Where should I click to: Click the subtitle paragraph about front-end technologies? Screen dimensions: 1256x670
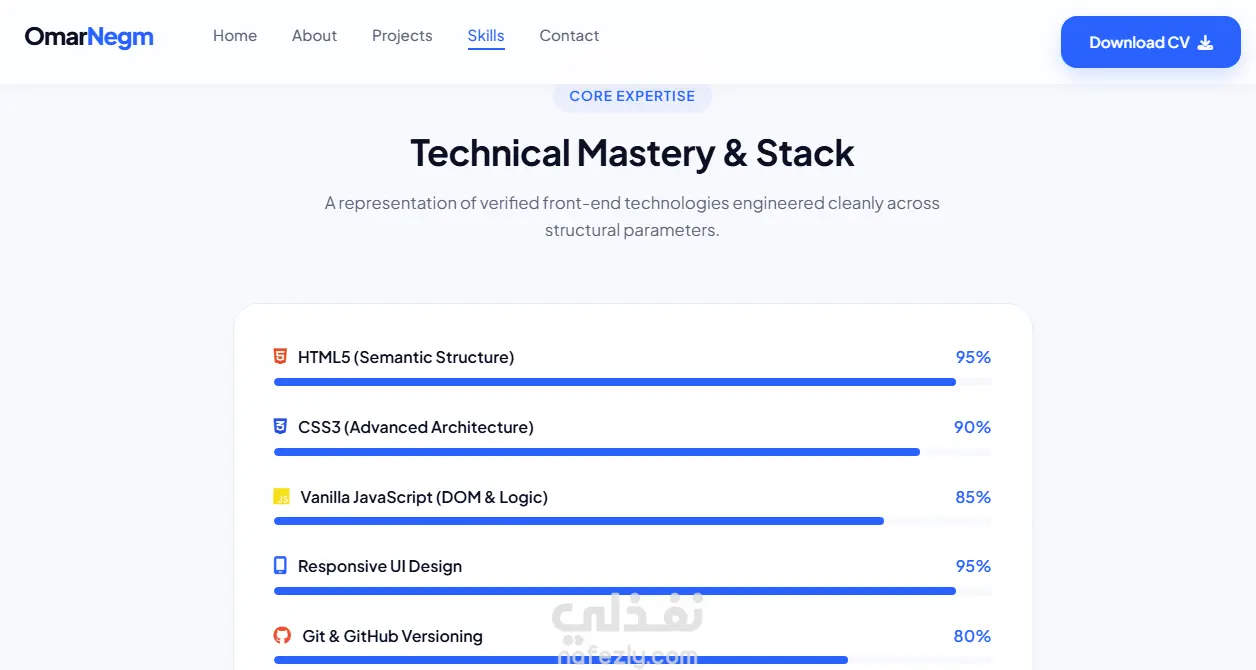(632, 216)
